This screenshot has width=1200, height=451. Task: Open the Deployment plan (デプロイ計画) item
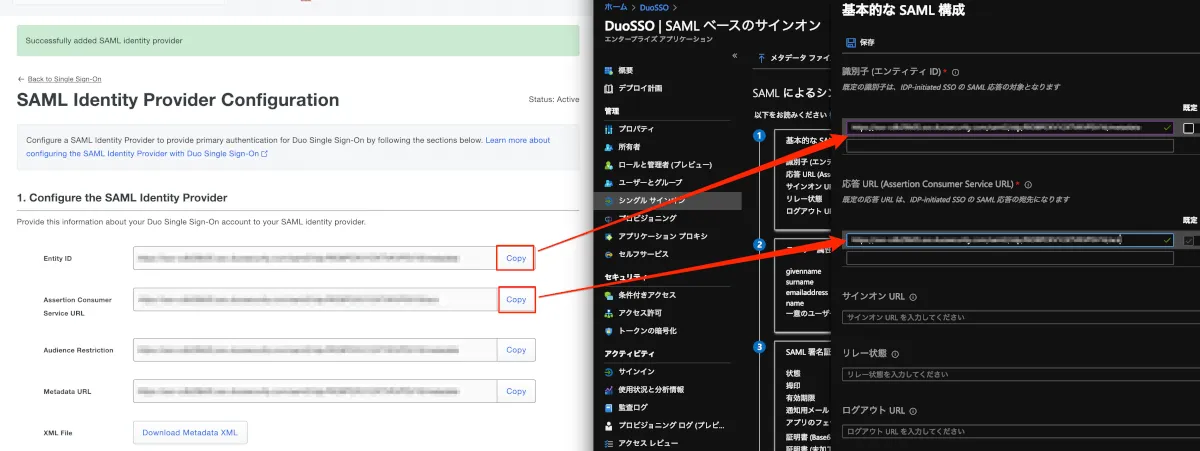(639, 87)
